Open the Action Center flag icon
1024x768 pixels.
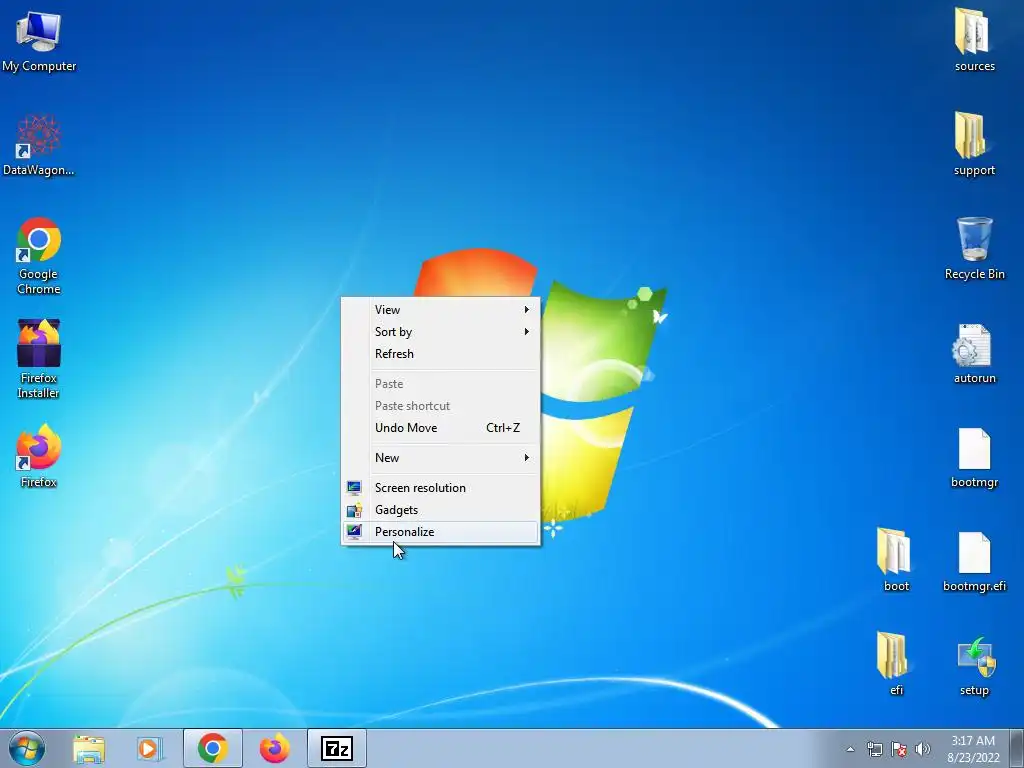(x=899, y=749)
